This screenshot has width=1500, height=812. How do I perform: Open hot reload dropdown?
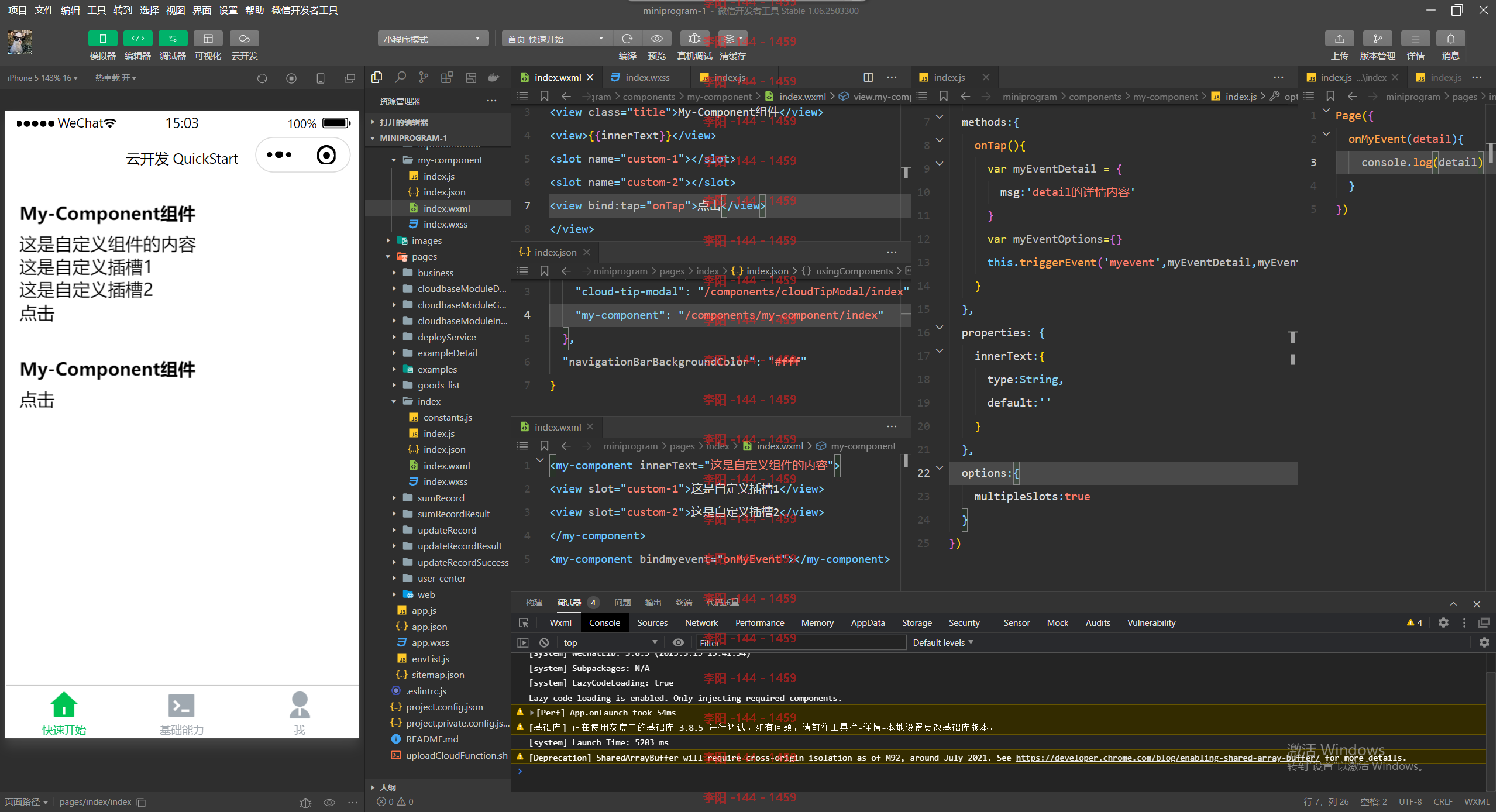(x=115, y=78)
